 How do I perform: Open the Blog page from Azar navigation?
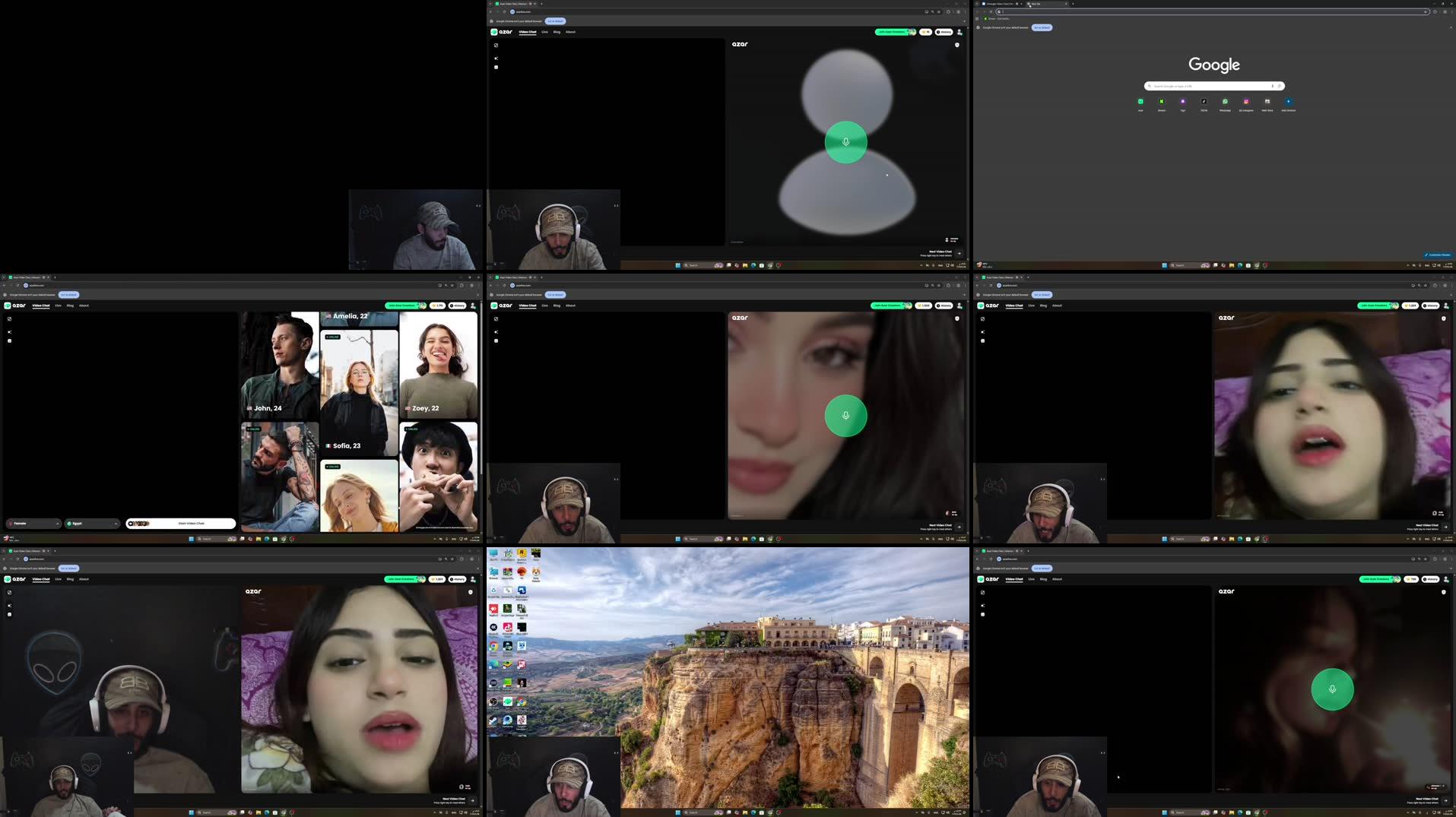[x=557, y=306]
